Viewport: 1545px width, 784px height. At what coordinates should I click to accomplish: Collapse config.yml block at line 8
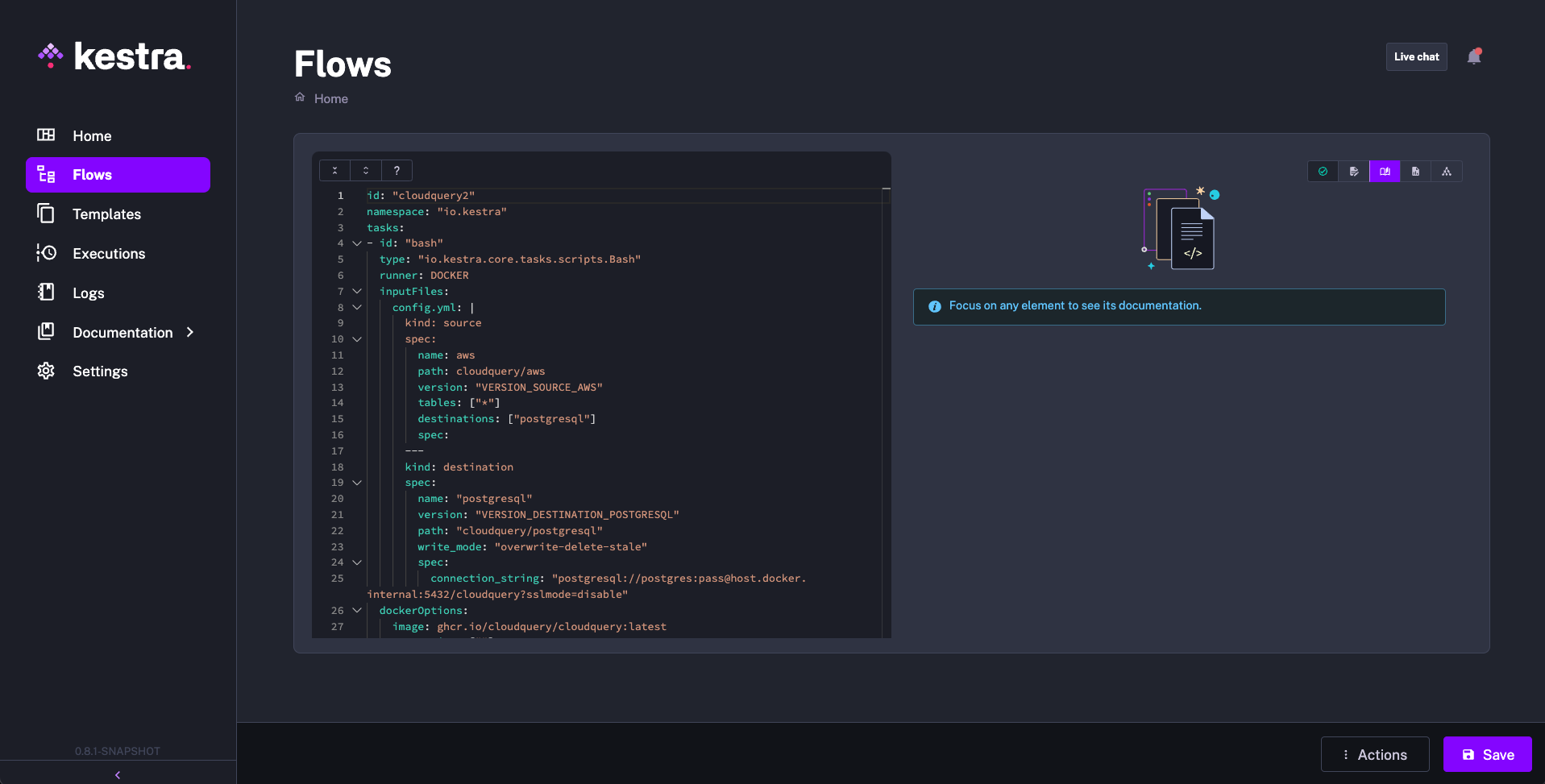357,307
